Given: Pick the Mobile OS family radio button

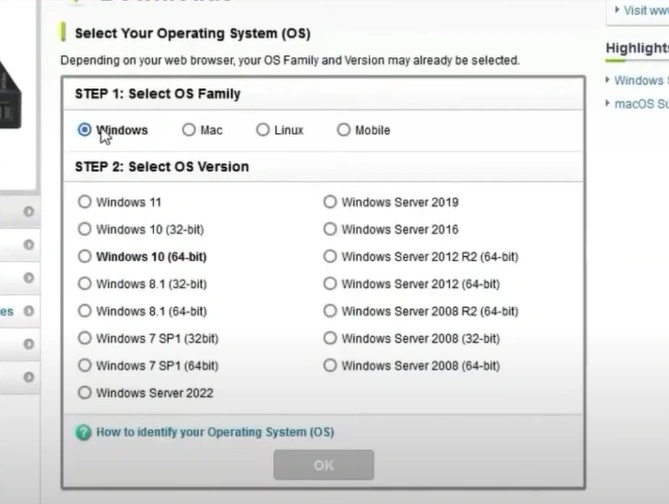Looking at the screenshot, I should (344, 130).
